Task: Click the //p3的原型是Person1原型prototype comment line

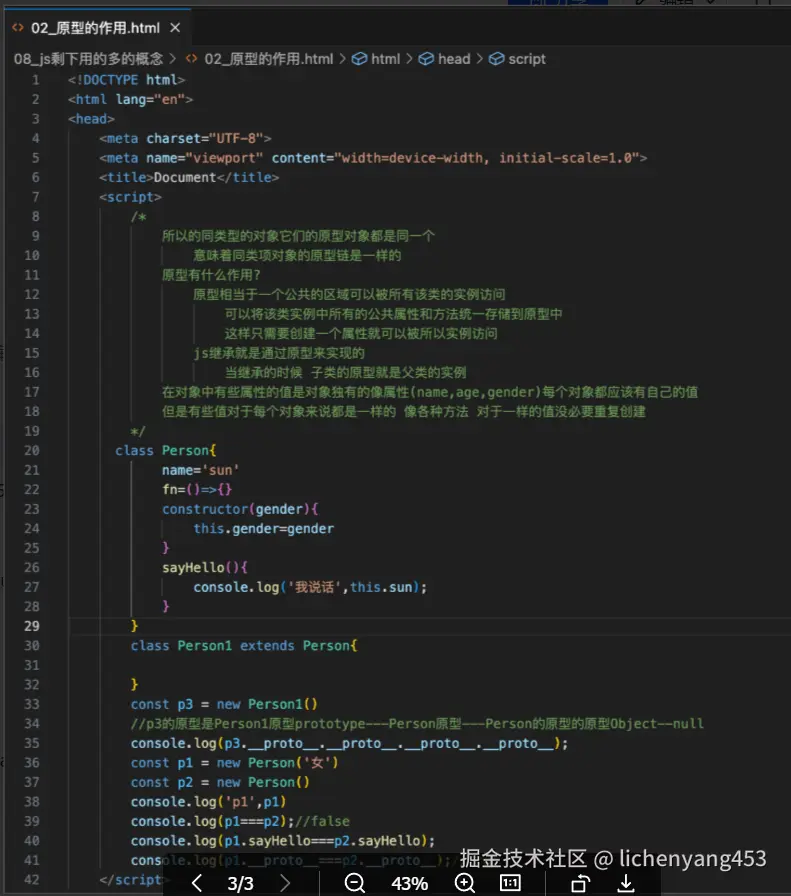Action: pos(417,723)
